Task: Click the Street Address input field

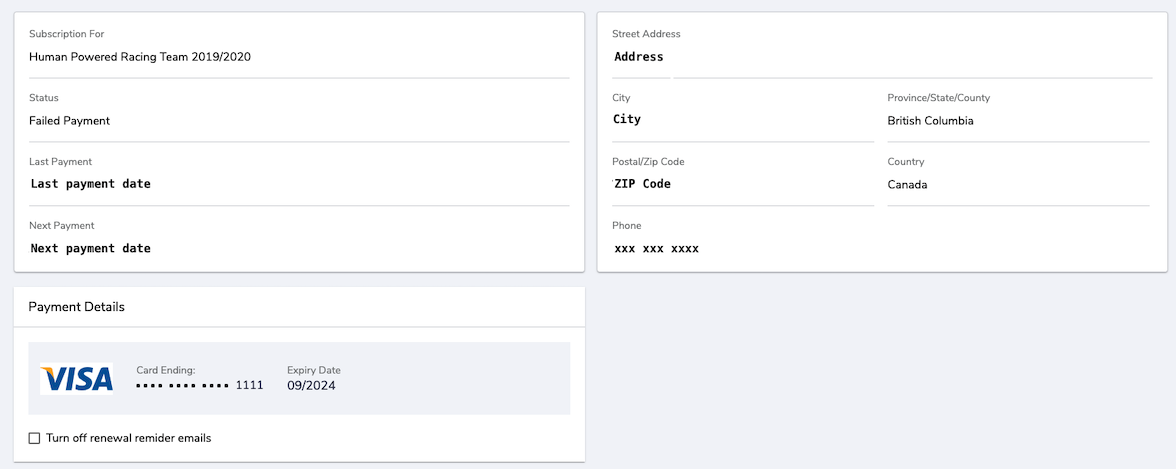Action: click(x=880, y=57)
